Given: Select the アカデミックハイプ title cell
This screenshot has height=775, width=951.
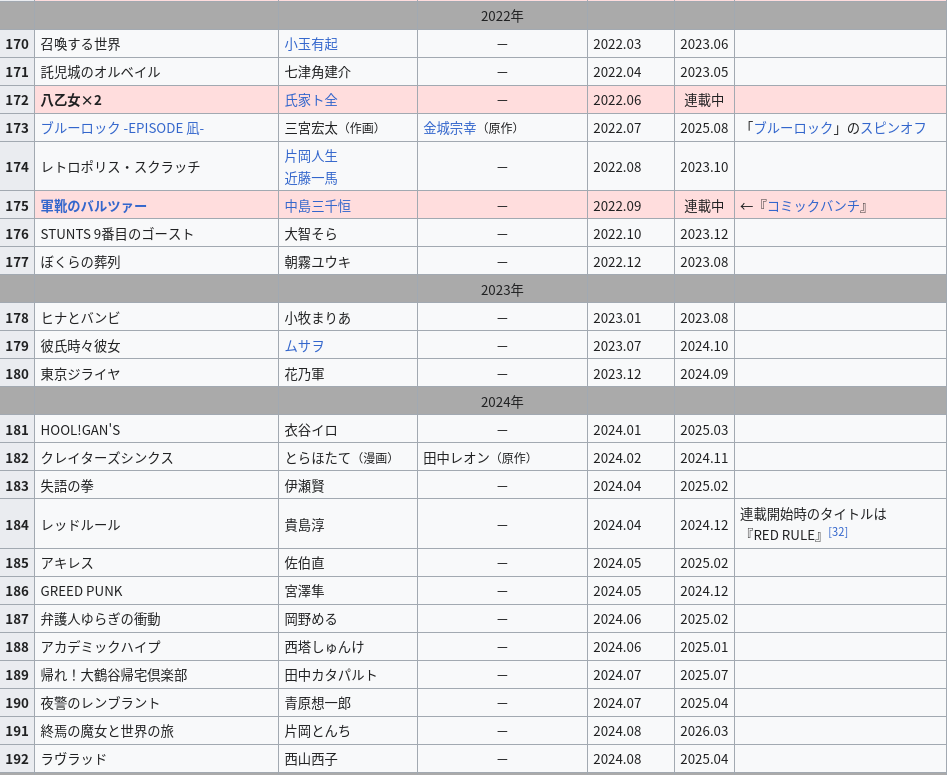Looking at the screenshot, I should (156, 646).
